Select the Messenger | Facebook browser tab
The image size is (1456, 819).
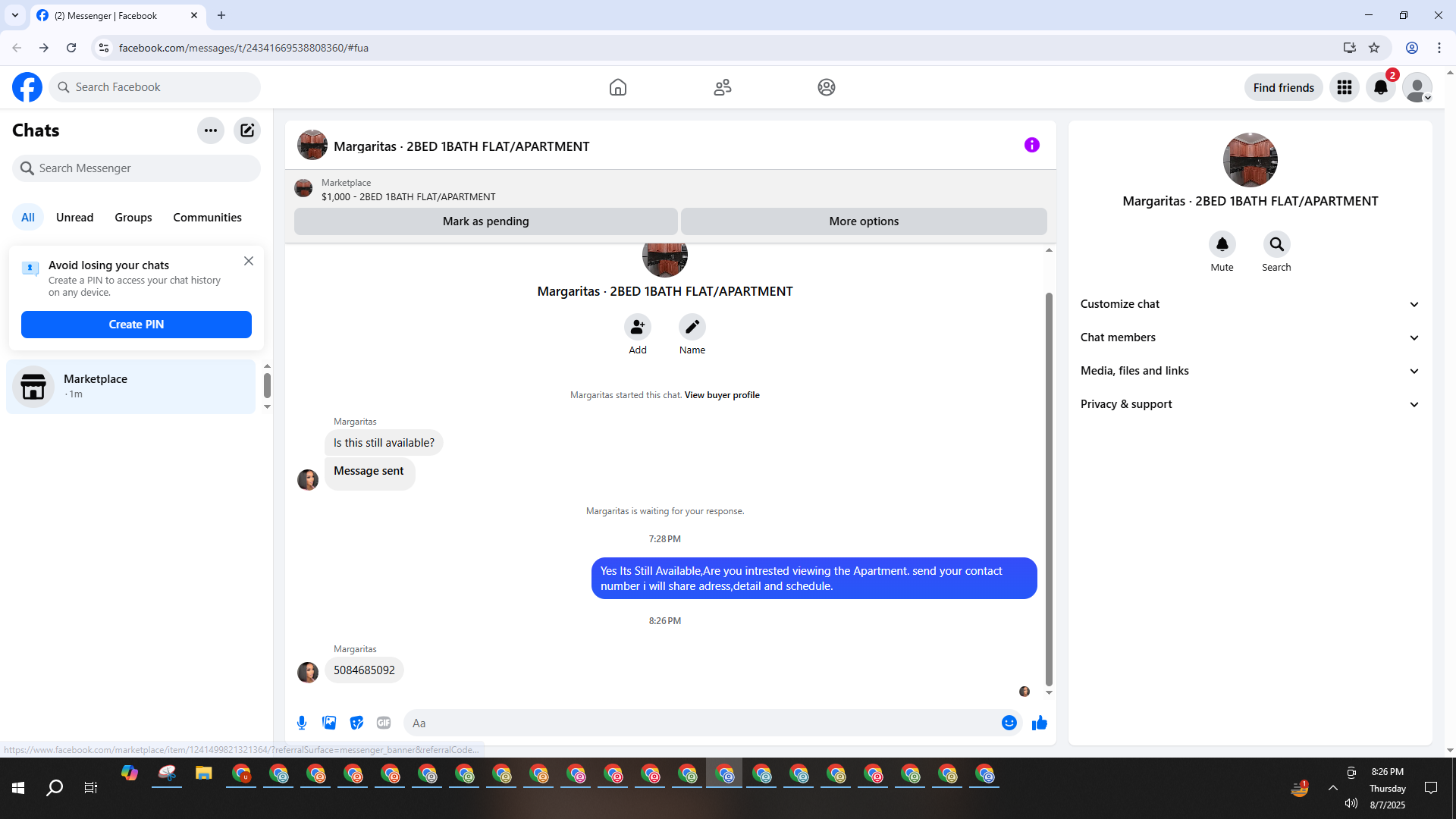tap(118, 15)
